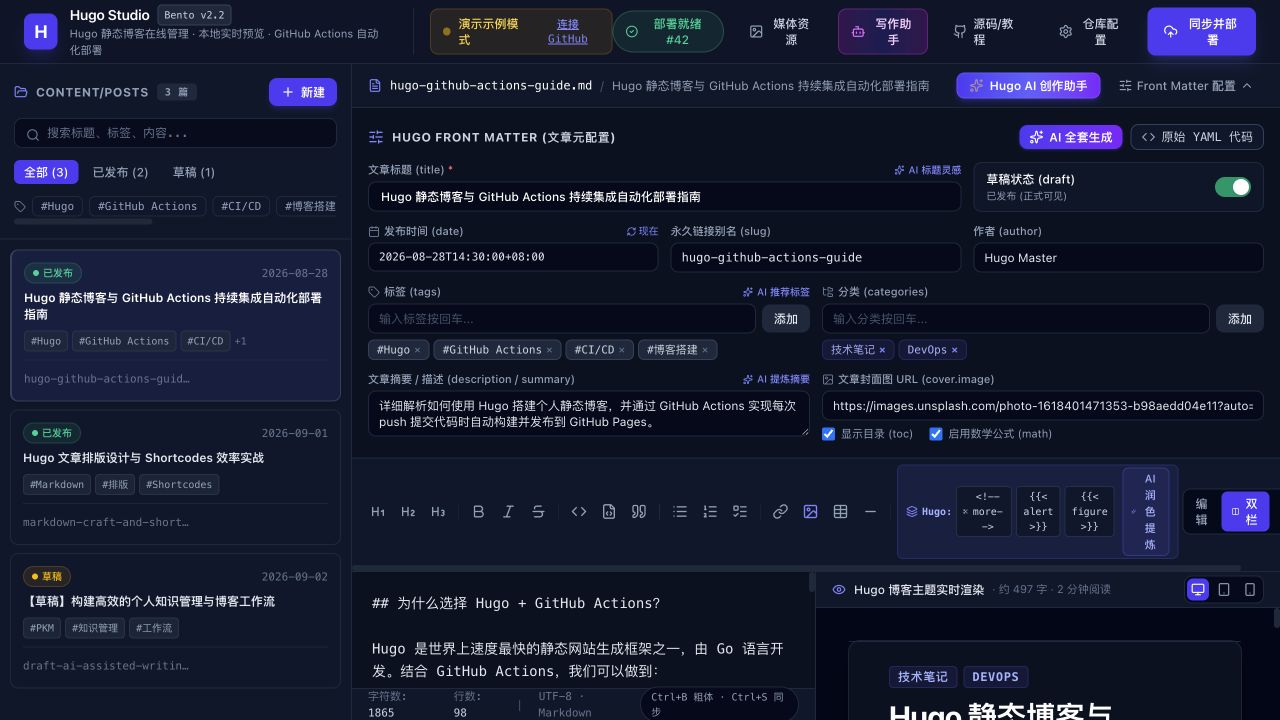The width and height of the screenshot is (1280, 720).
Task: Set publish date to now (现在)
Action: point(642,231)
